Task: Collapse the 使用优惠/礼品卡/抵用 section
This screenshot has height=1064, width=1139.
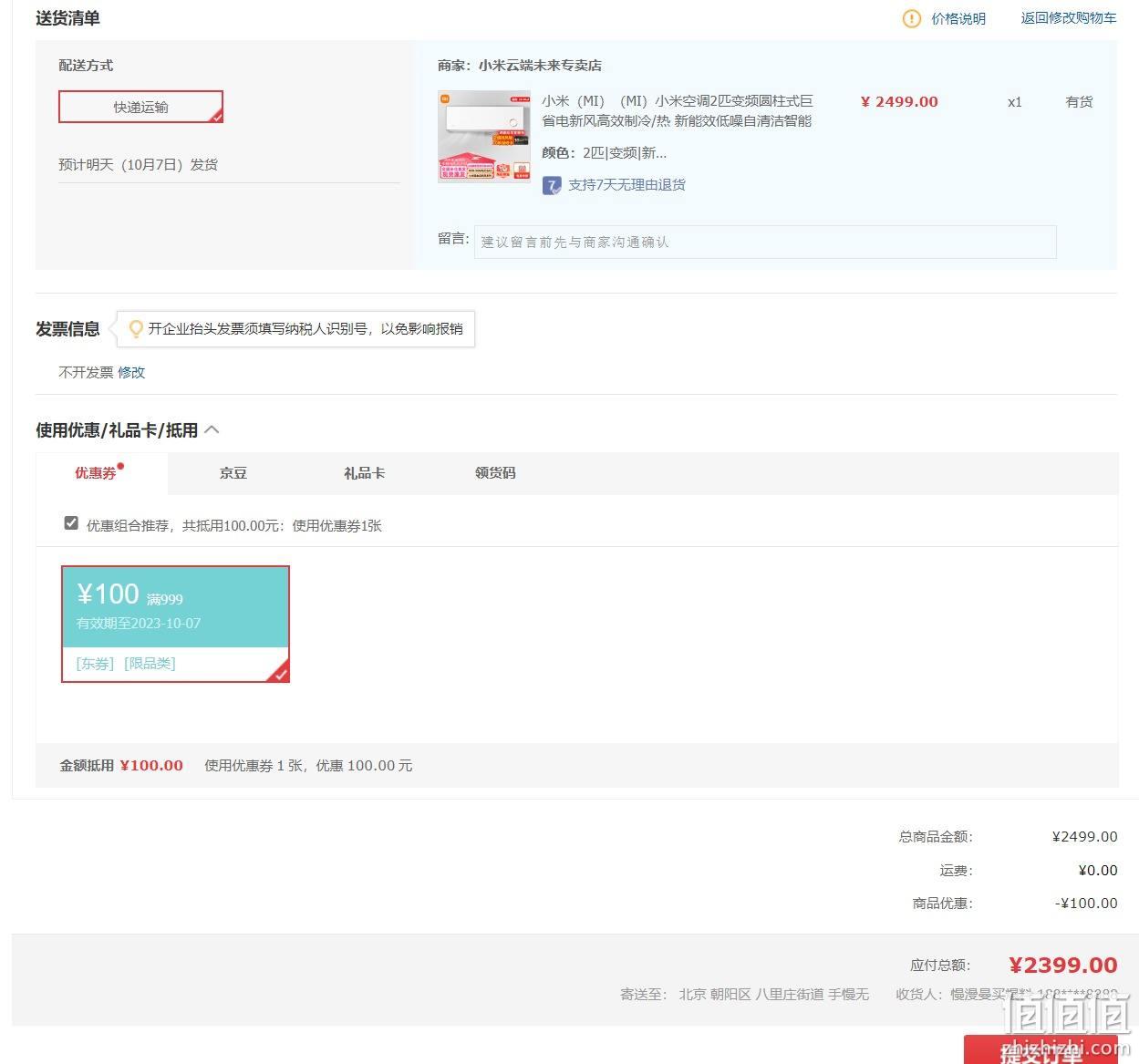Action: click(212, 429)
